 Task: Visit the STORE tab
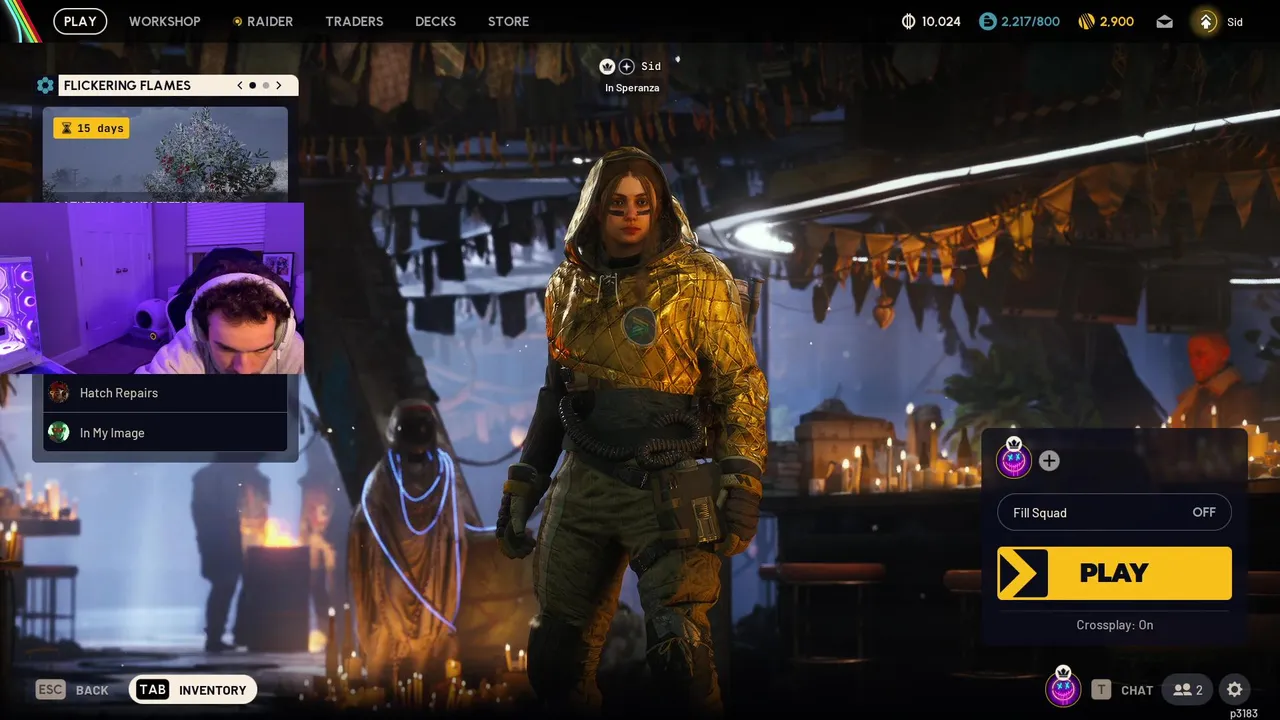pyautogui.click(x=508, y=21)
